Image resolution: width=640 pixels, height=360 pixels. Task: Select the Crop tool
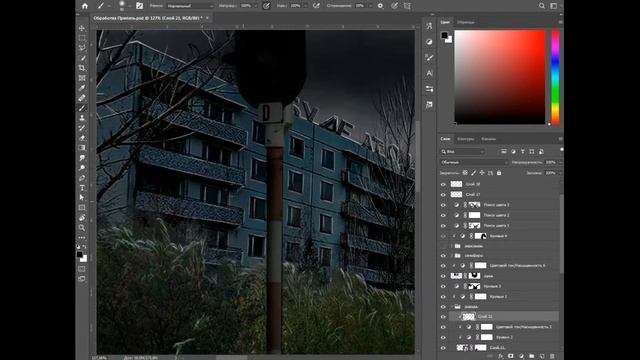click(82, 68)
